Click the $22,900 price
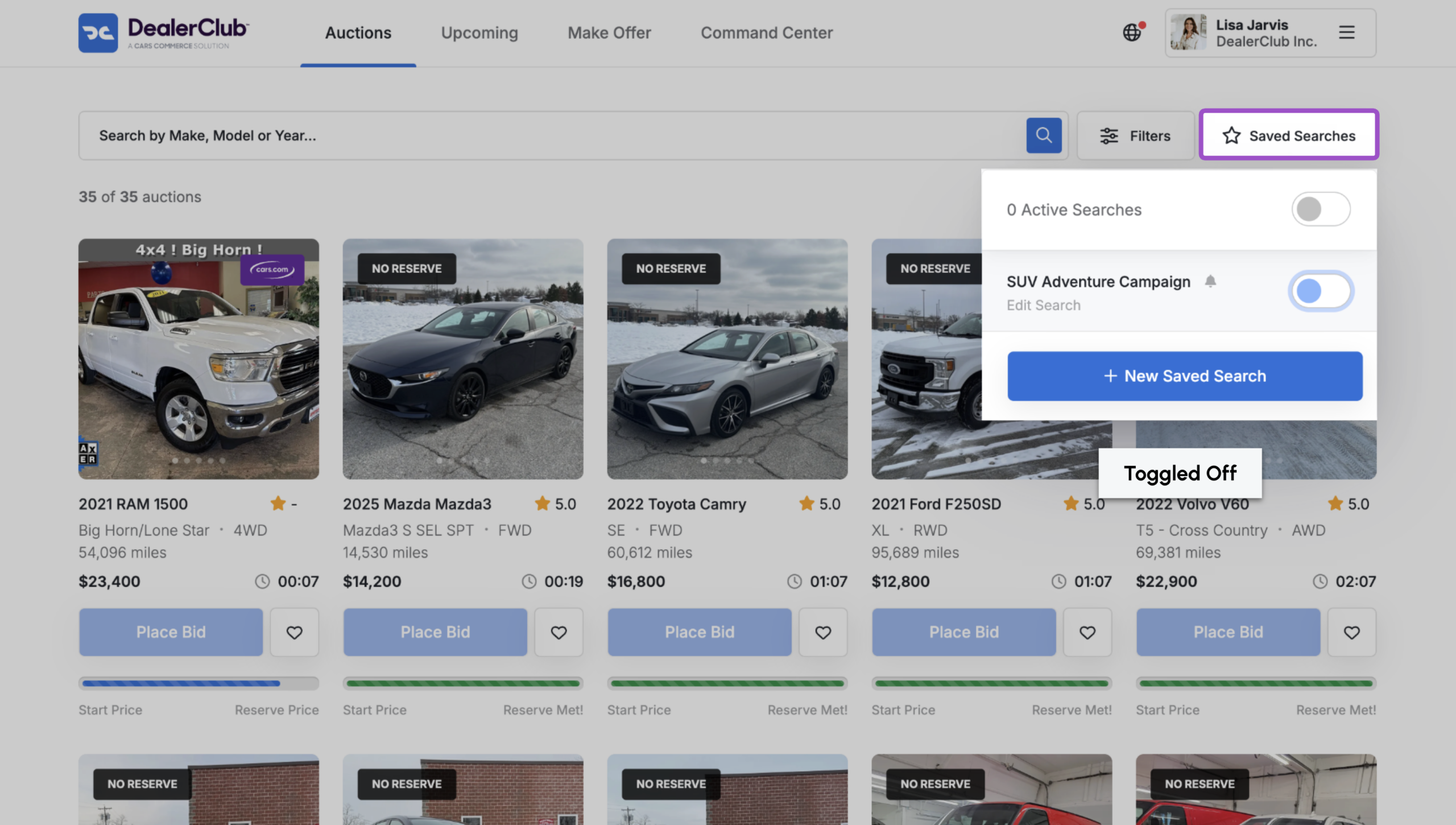 coord(1167,581)
